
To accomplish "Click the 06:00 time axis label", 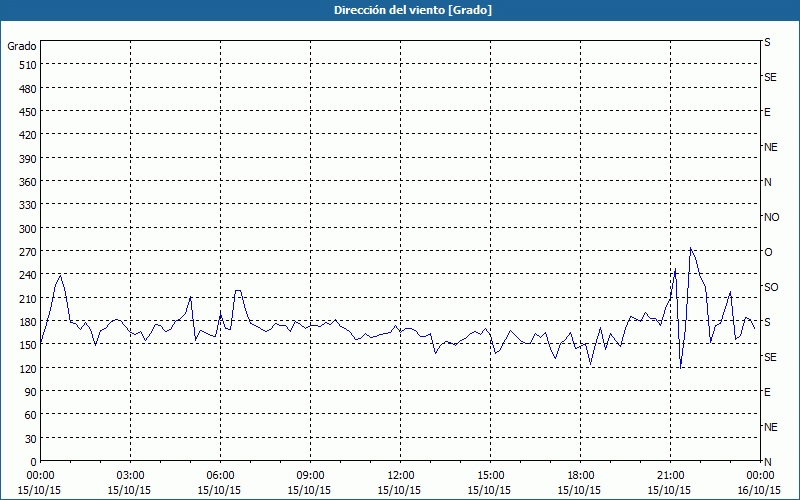I will (220, 476).
